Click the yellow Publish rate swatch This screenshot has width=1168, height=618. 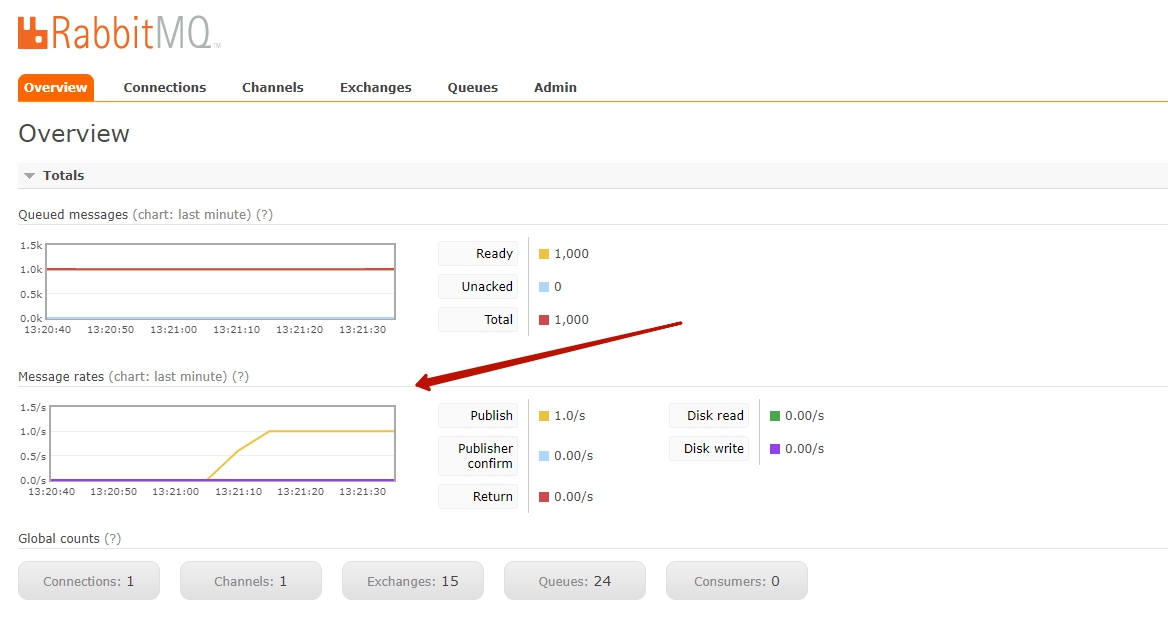click(x=544, y=415)
